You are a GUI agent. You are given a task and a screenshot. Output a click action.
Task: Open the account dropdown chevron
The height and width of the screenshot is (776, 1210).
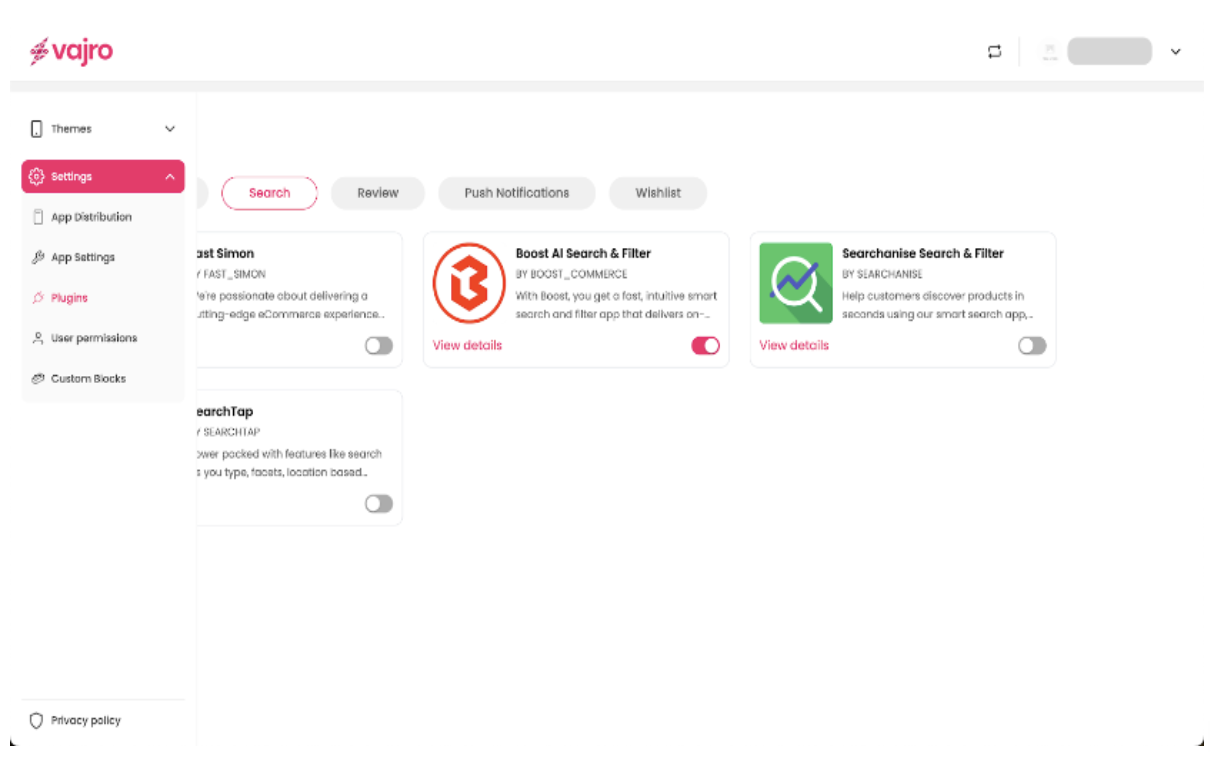(x=1175, y=52)
